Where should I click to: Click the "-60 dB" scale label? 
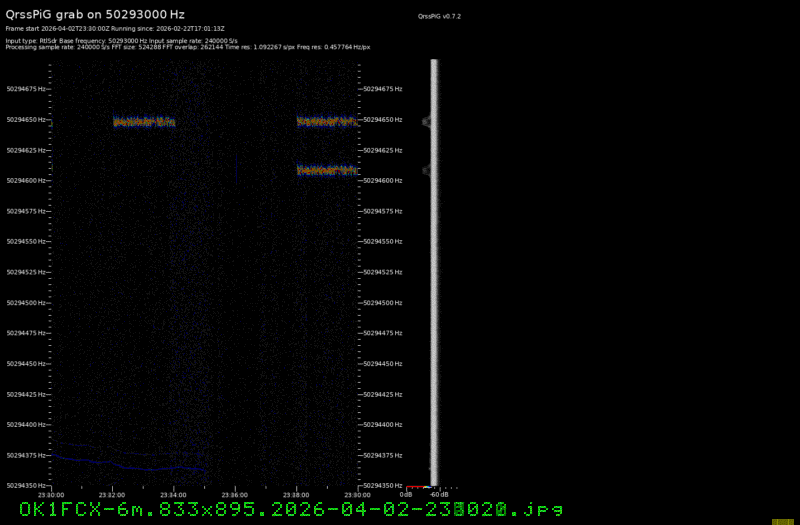point(439,495)
